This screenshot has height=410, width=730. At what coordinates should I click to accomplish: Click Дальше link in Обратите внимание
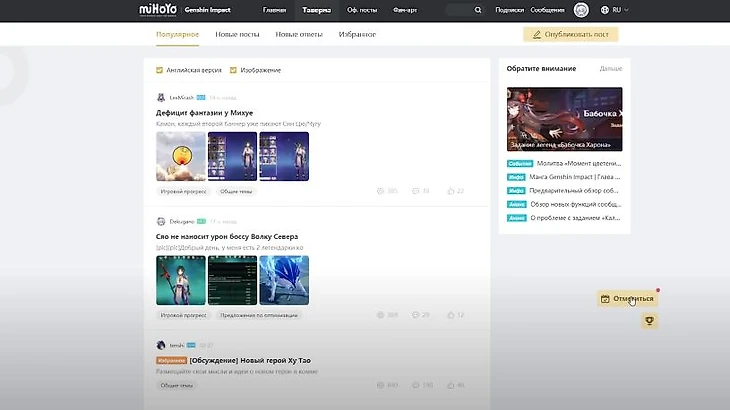[x=611, y=68]
